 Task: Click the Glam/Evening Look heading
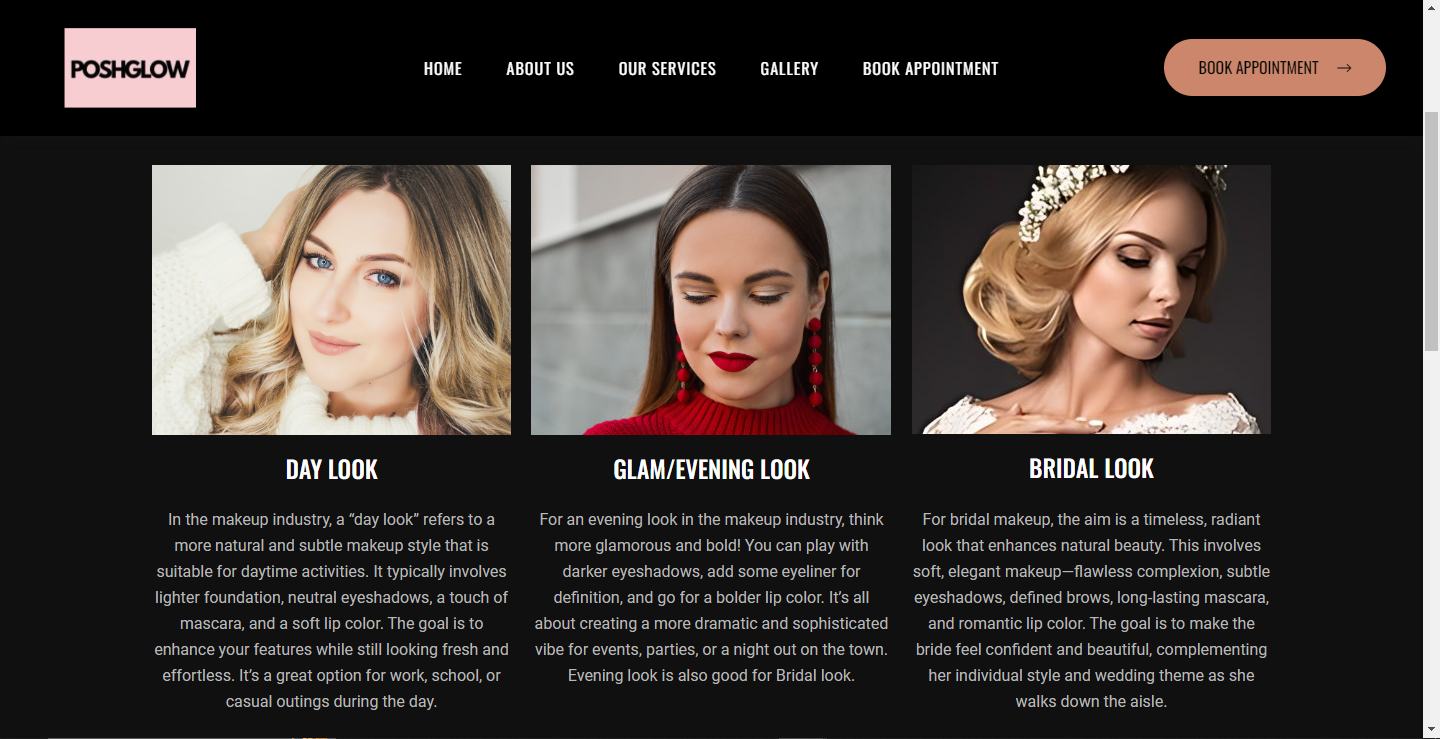click(x=711, y=469)
